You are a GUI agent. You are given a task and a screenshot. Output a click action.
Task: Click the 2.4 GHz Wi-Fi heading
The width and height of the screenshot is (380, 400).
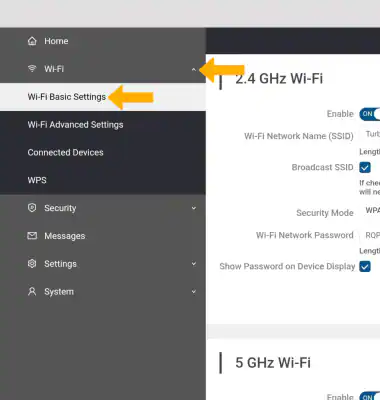pos(279,79)
